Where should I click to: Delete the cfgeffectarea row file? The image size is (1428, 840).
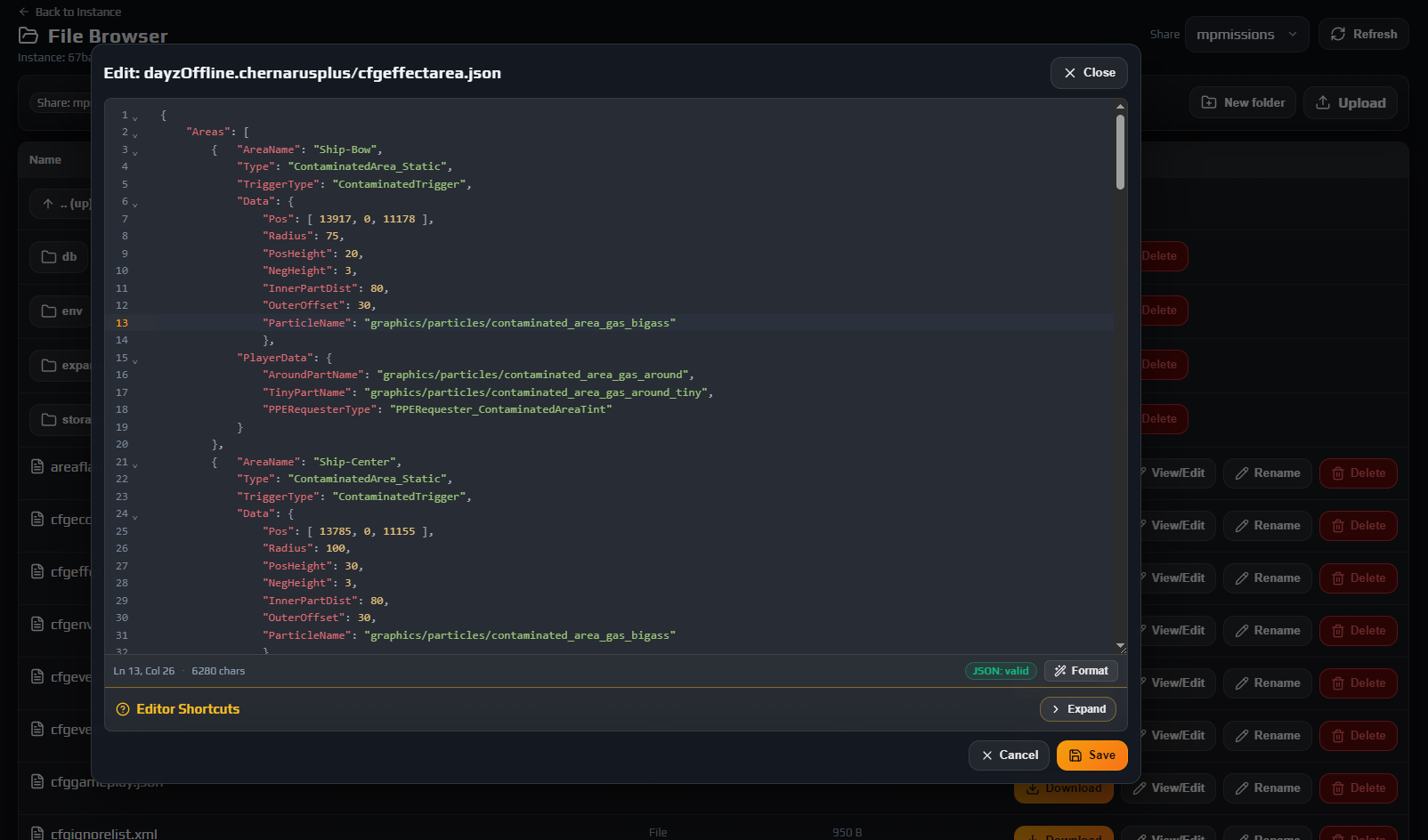[x=1359, y=578]
